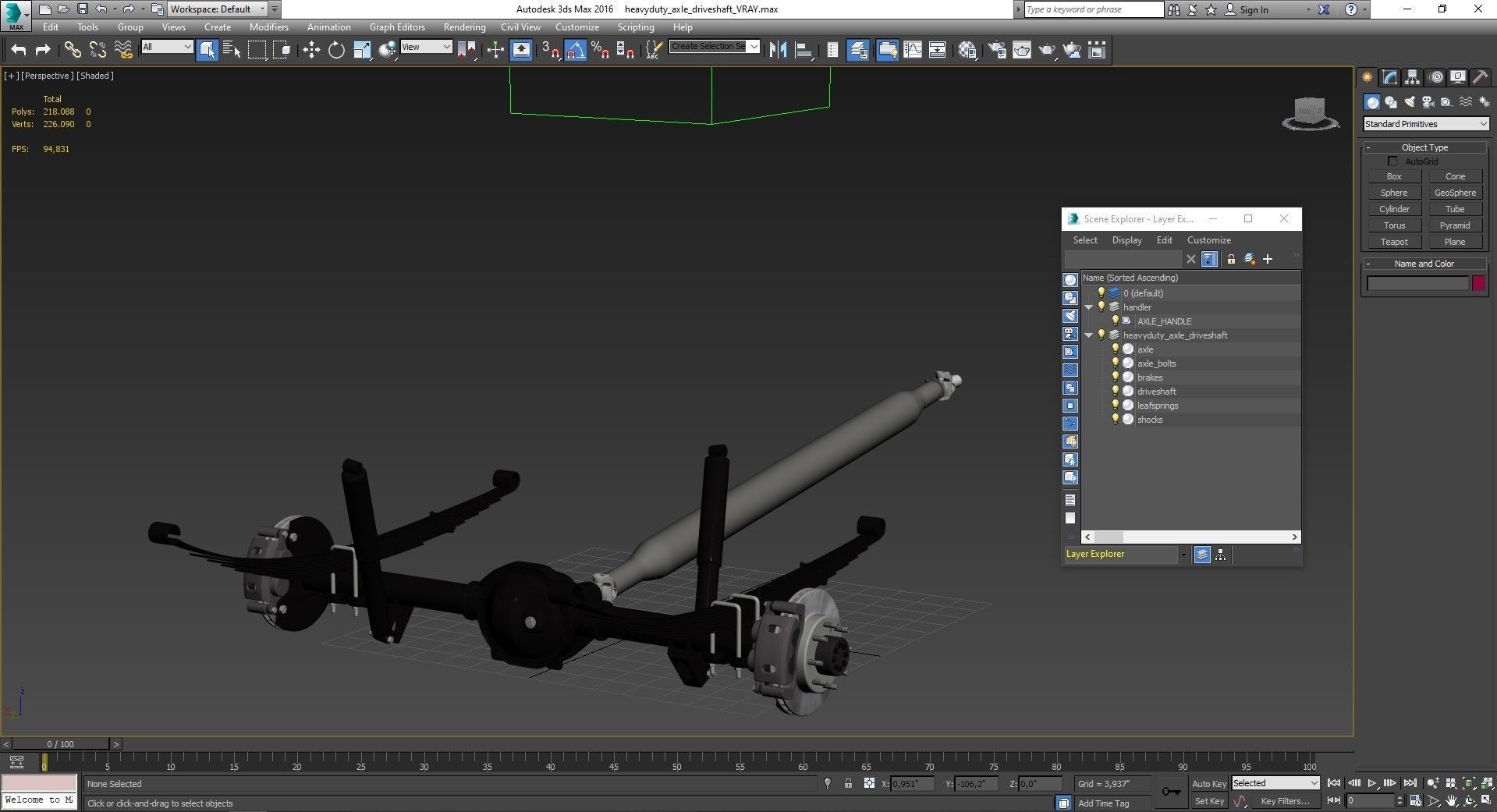This screenshot has width=1497, height=812.
Task: Open the Graph Editors menu
Action: click(x=397, y=27)
